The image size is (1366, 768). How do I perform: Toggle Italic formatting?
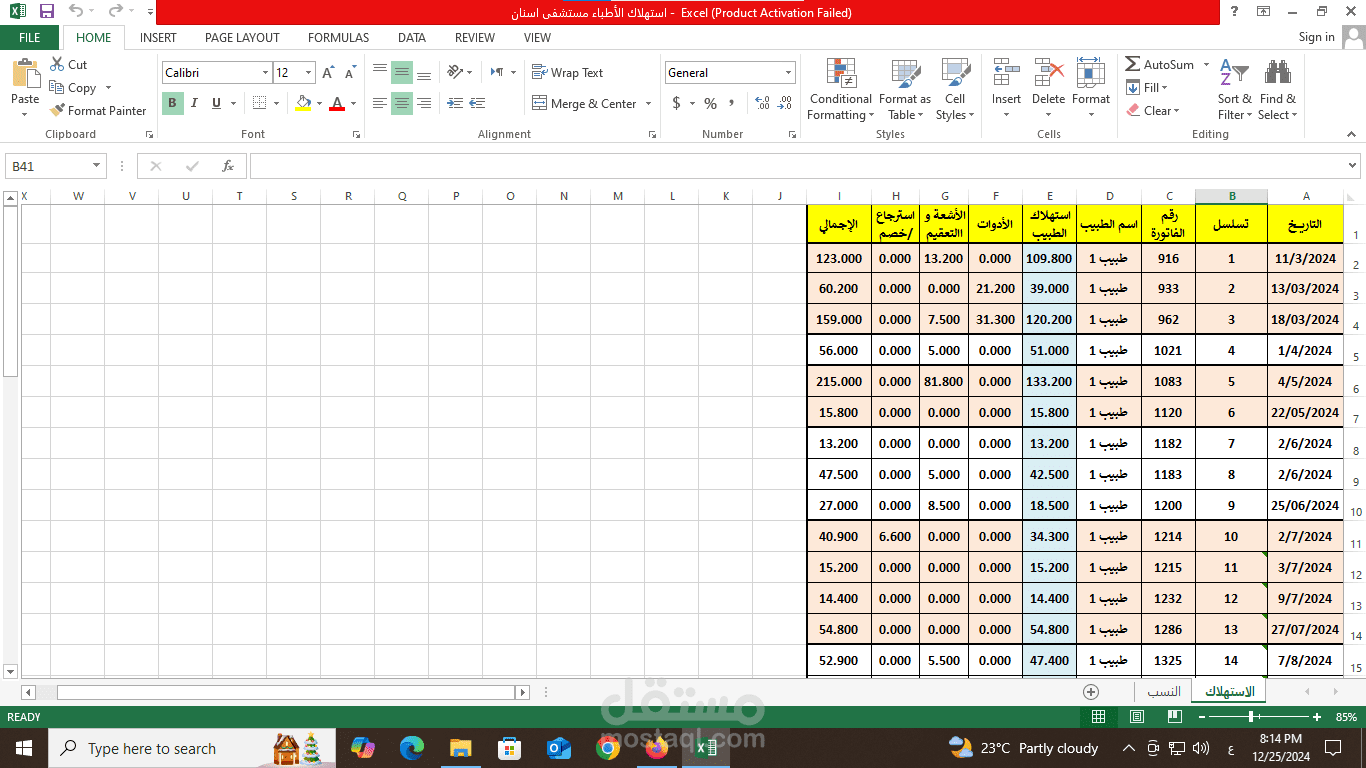pyautogui.click(x=194, y=103)
